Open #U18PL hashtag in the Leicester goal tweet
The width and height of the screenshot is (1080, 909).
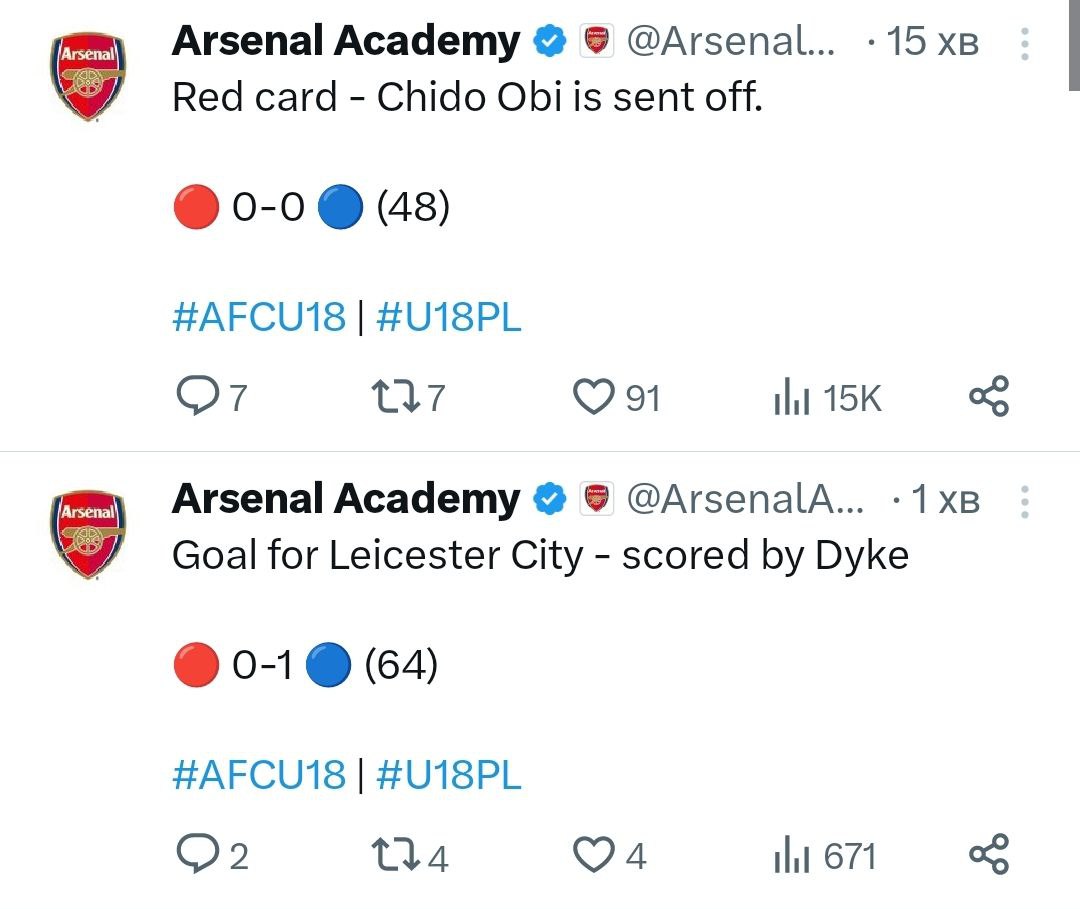click(449, 775)
